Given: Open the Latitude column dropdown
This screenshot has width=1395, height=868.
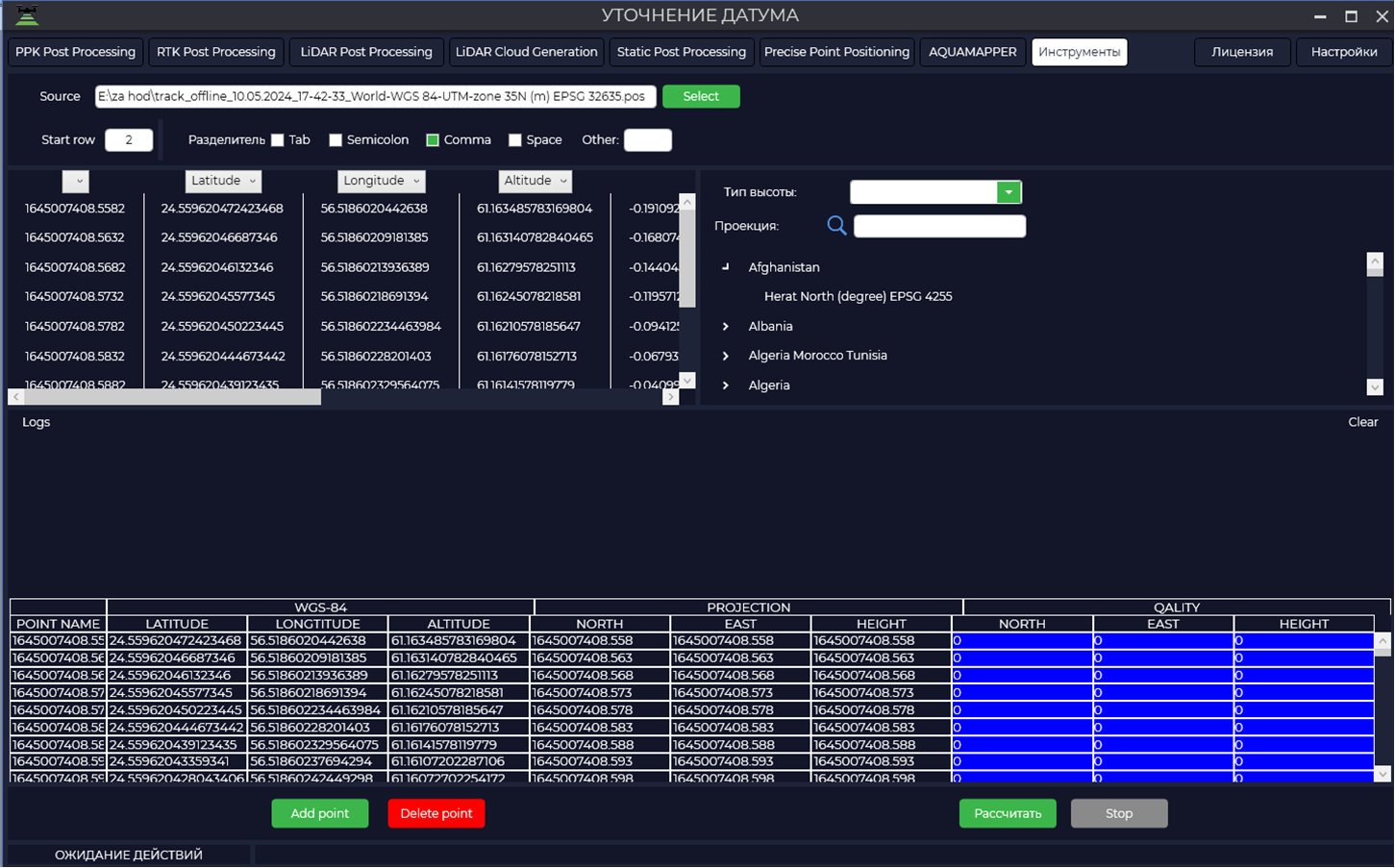Looking at the screenshot, I should tap(223, 181).
